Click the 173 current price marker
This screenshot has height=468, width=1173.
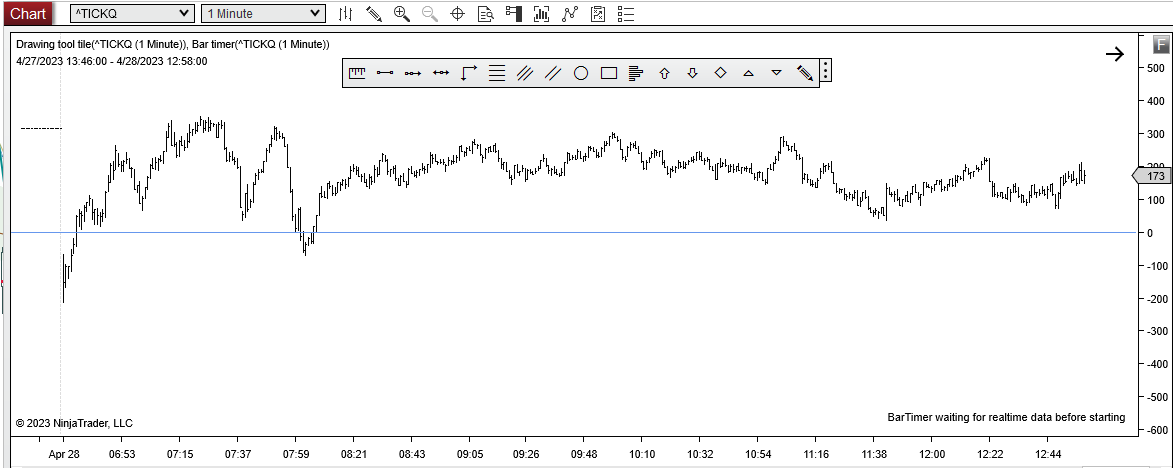point(1151,176)
